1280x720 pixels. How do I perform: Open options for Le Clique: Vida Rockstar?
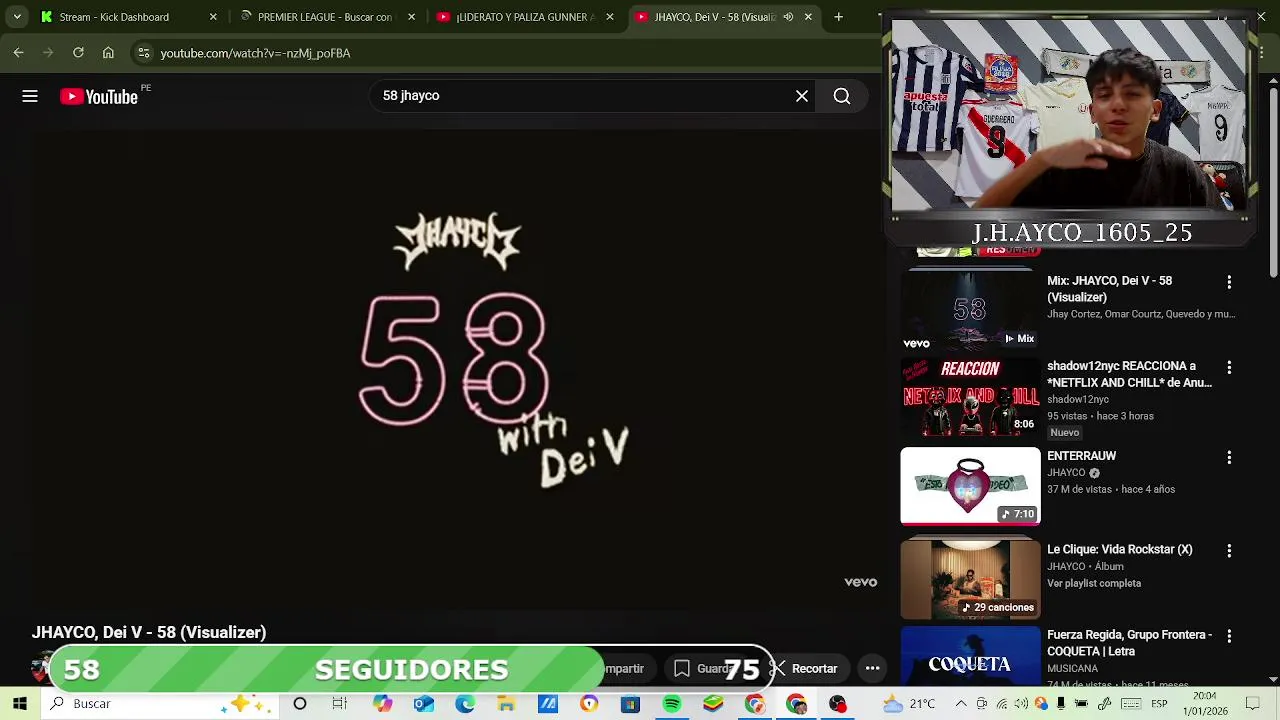tap(1229, 551)
